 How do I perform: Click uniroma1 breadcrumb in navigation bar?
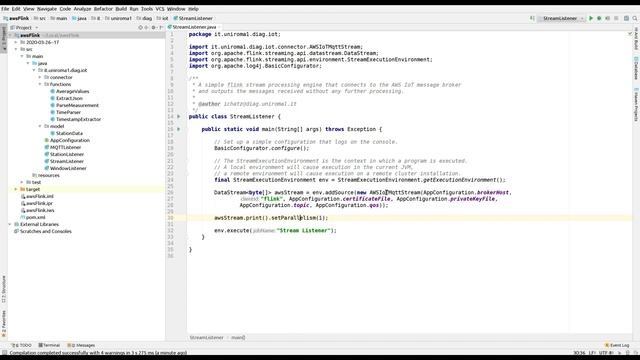click(118, 18)
